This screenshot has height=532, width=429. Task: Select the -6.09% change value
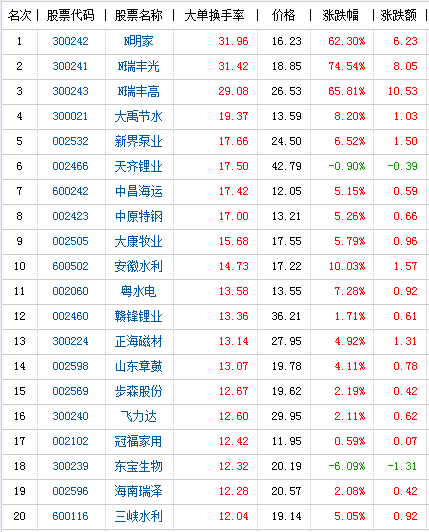[x=347, y=466]
